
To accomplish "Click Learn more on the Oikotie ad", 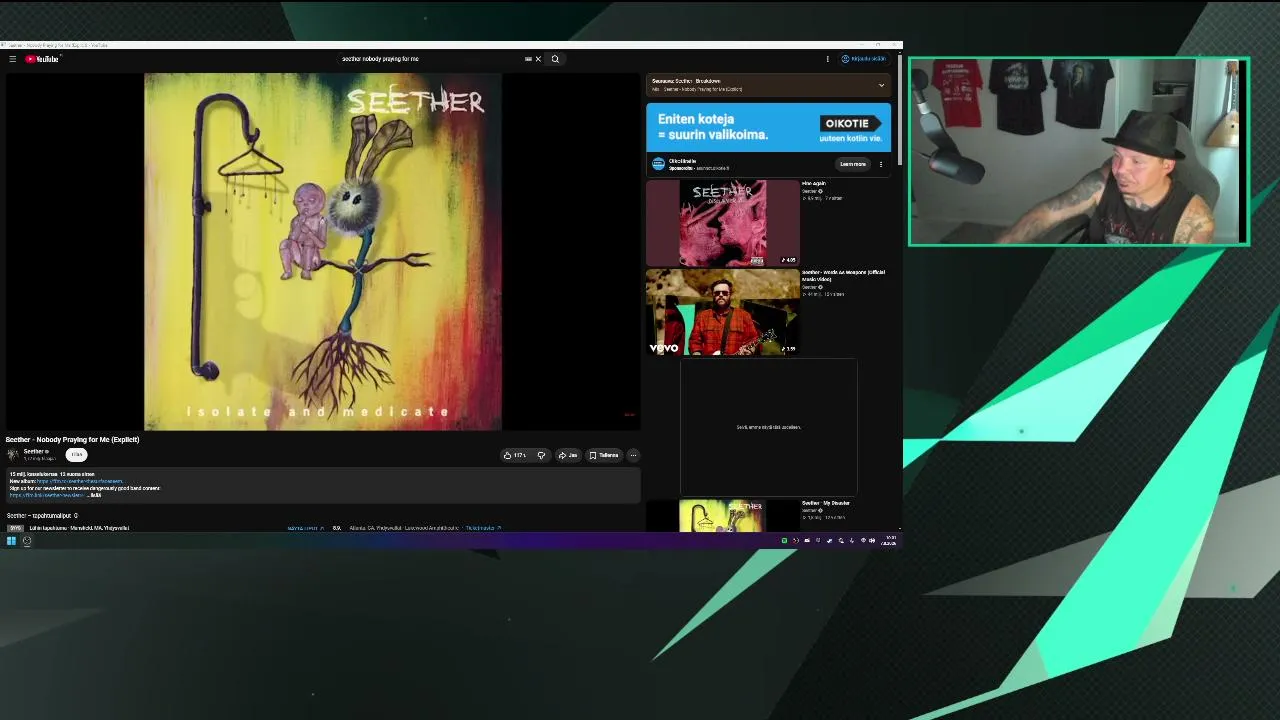I will click(x=853, y=164).
